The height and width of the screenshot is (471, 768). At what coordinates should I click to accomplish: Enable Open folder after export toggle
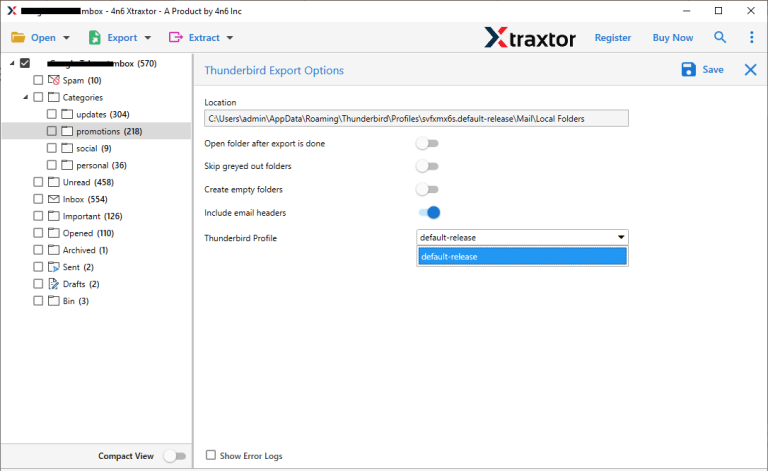click(x=427, y=144)
